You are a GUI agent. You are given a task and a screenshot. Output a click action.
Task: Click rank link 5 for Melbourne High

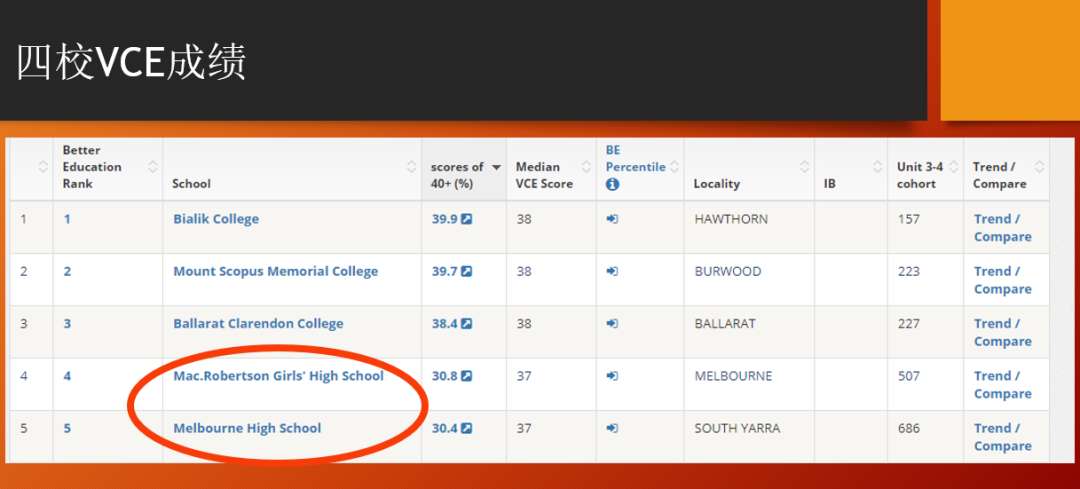pos(68,428)
